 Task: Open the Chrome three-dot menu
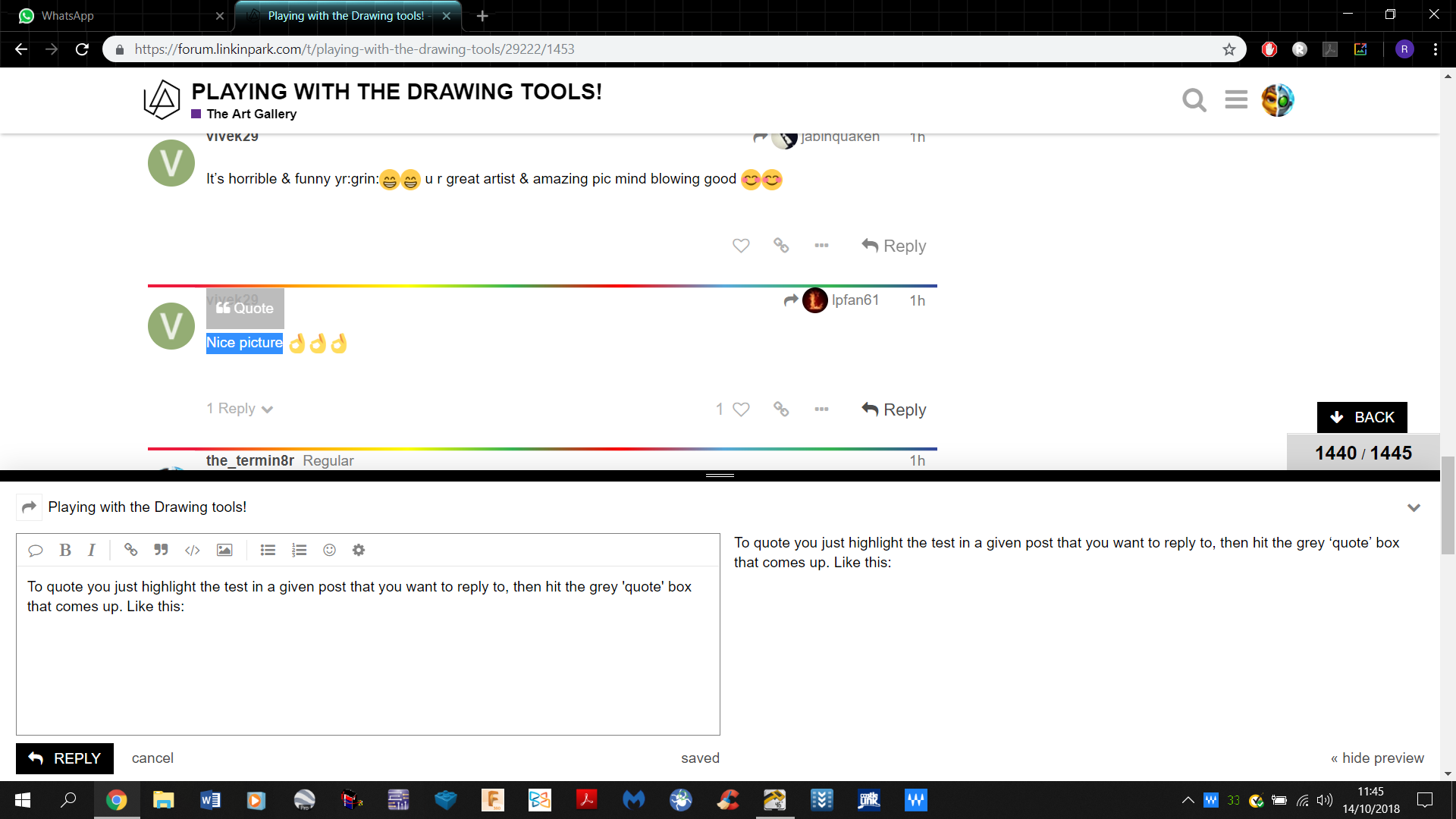coord(1436,49)
